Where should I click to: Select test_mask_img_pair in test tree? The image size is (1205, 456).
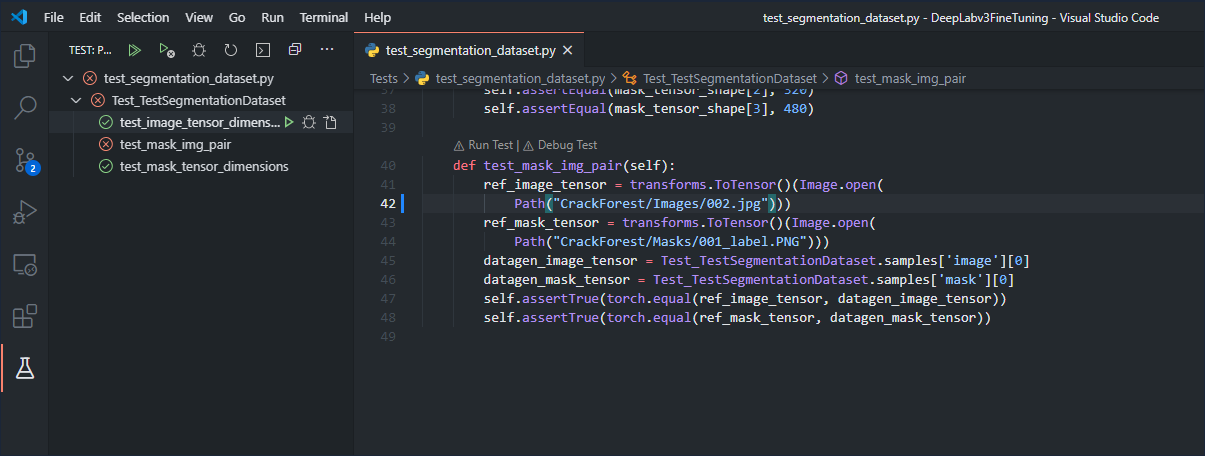[175, 144]
